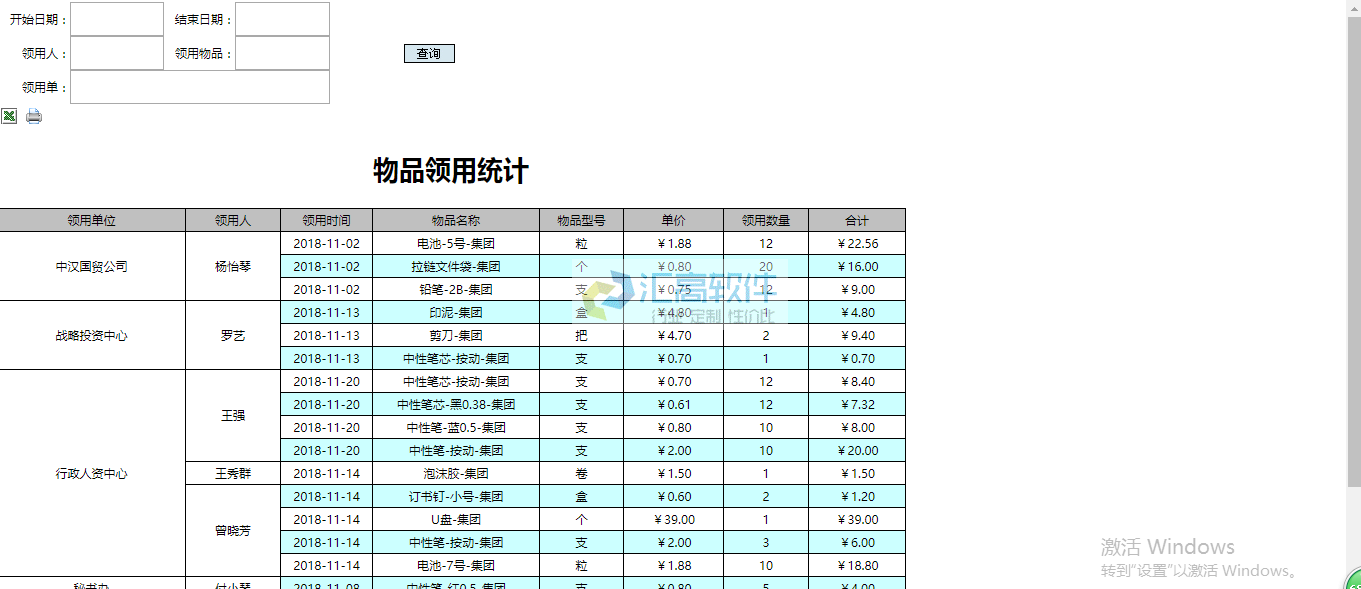
Task: Click the 领用时间 column header
Action: pos(326,220)
